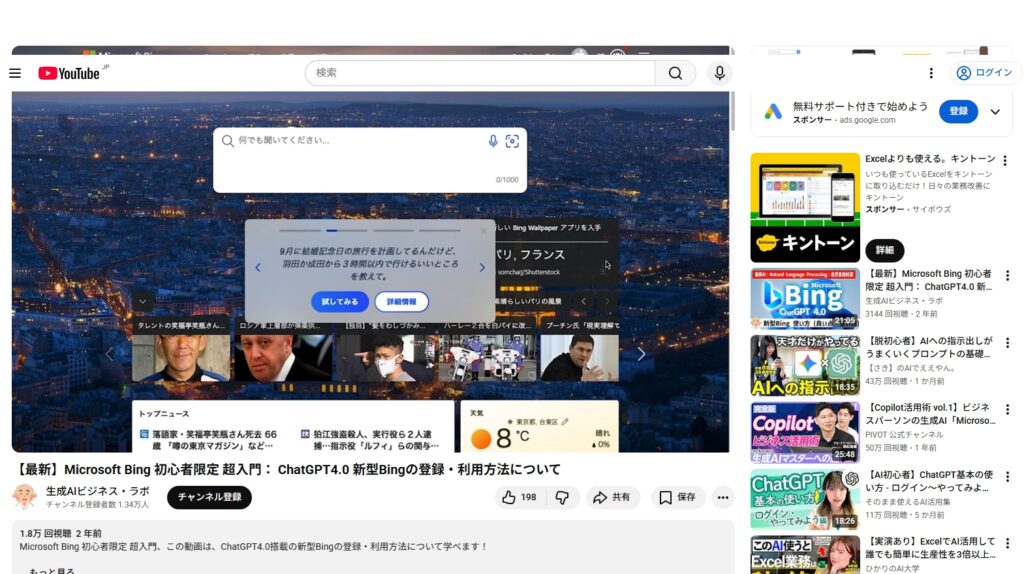Open the Copilot活用術 recommended video thumbnail
1024x574 pixels.
[805, 432]
